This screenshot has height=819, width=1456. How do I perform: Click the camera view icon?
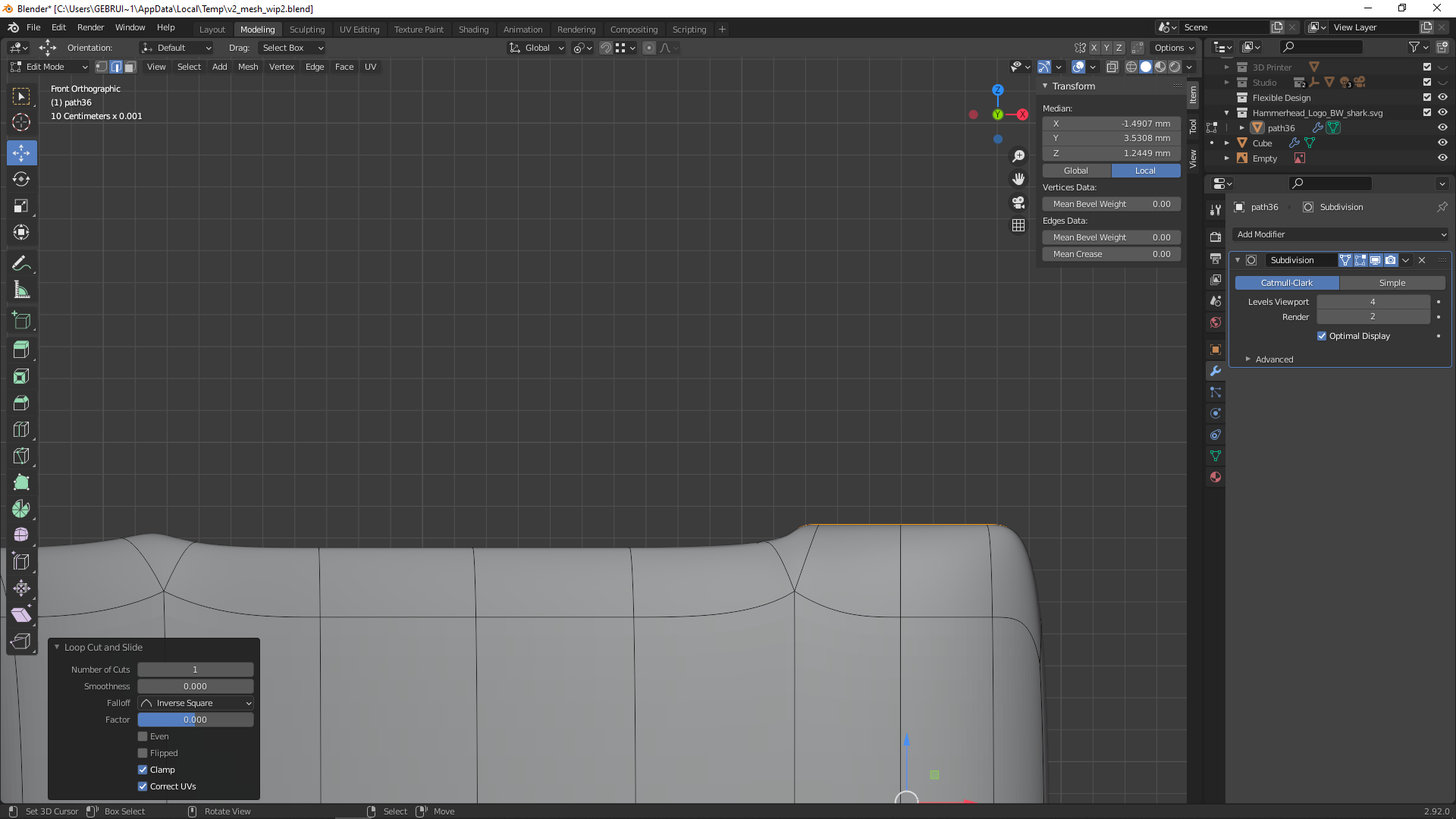1018,202
